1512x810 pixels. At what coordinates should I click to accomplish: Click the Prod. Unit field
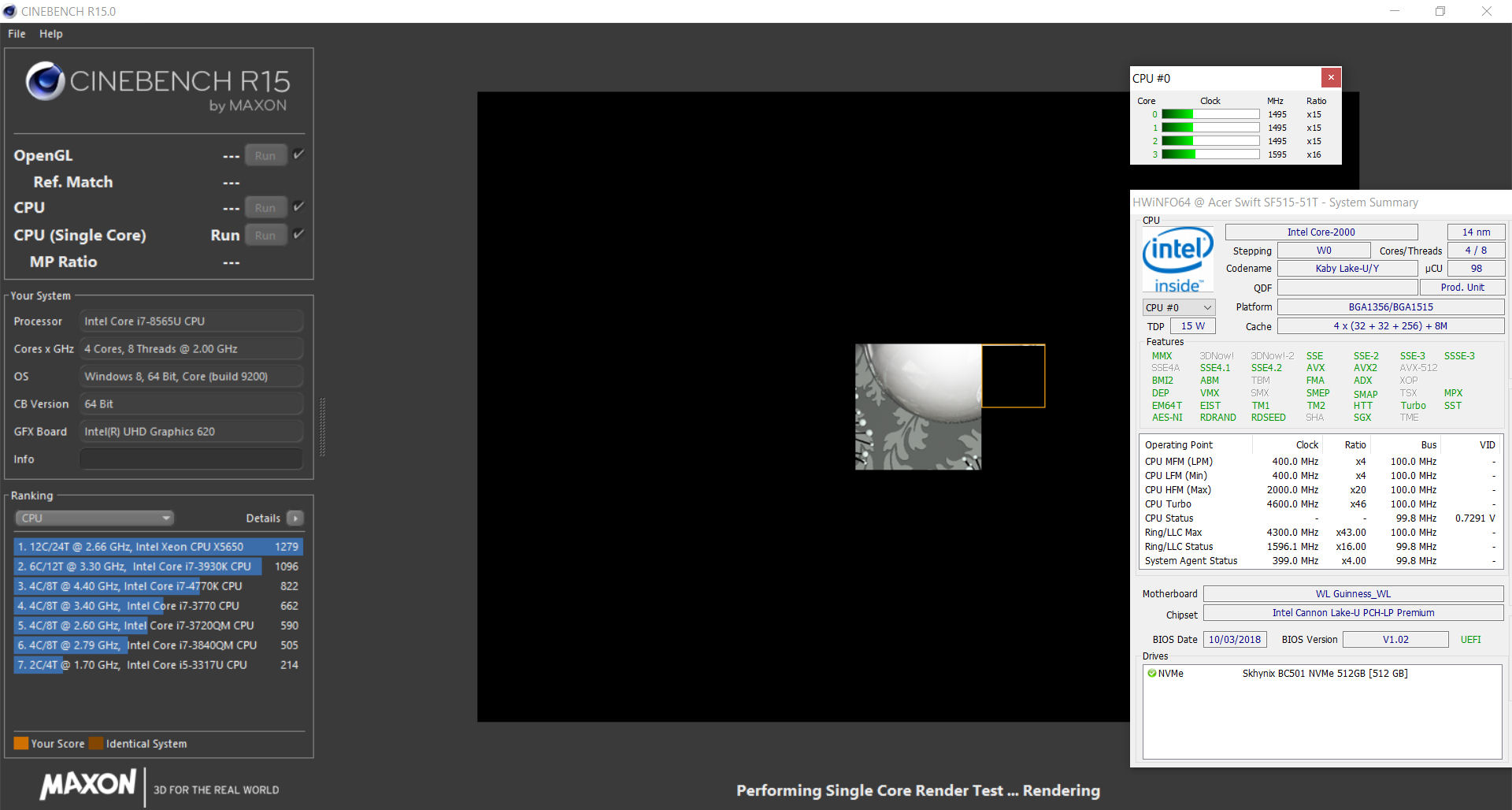point(1462,287)
